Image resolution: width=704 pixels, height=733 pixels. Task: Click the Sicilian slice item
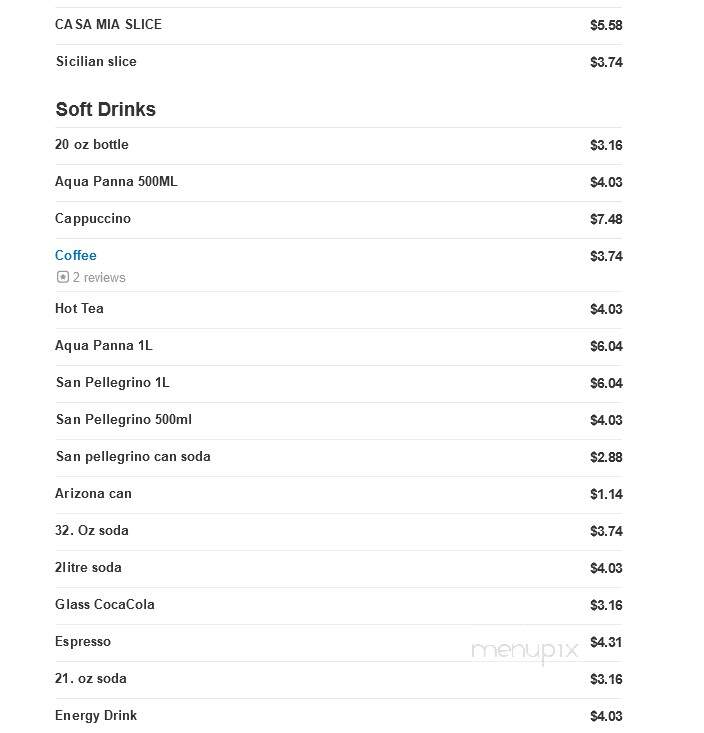click(96, 61)
